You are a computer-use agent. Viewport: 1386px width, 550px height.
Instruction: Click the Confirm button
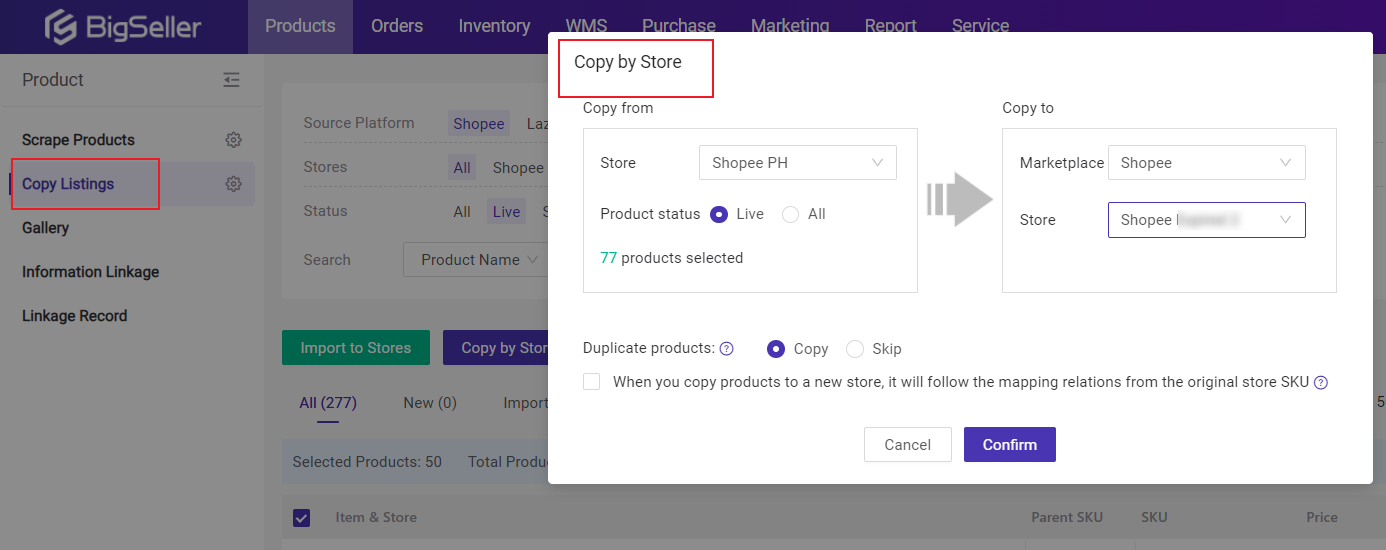[x=1009, y=445]
